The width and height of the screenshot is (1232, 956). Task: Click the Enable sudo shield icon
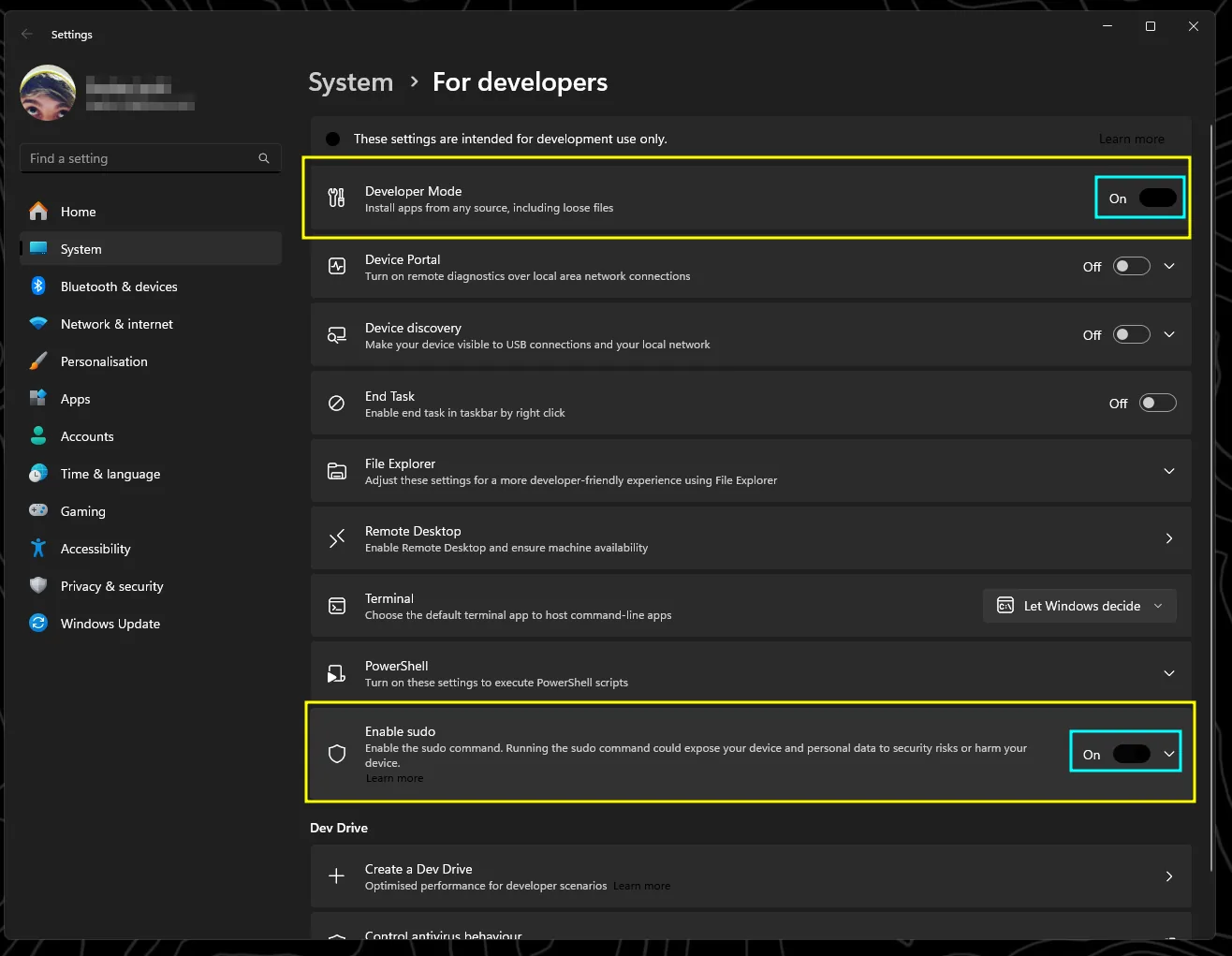click(337, 754)
